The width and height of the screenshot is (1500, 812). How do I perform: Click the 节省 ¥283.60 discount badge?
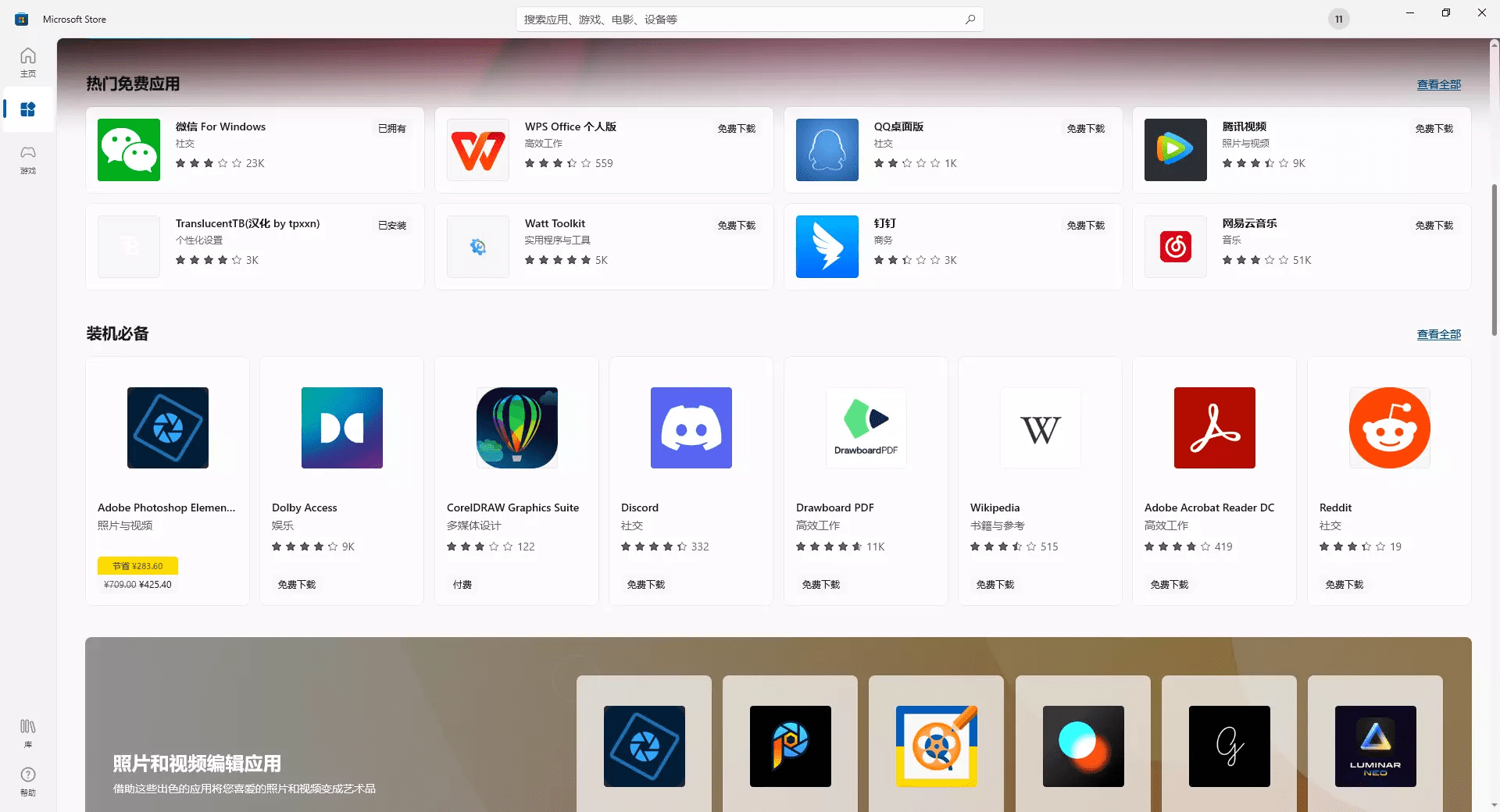tap(137, 566)
